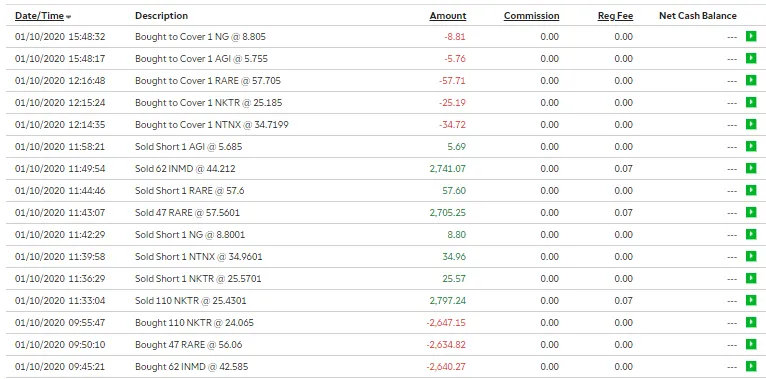The height and width of the screenshot is (379, 766).
Task: Select description 'Sold Short 1 AGI @ 5.685'
Action: [189, 147]
